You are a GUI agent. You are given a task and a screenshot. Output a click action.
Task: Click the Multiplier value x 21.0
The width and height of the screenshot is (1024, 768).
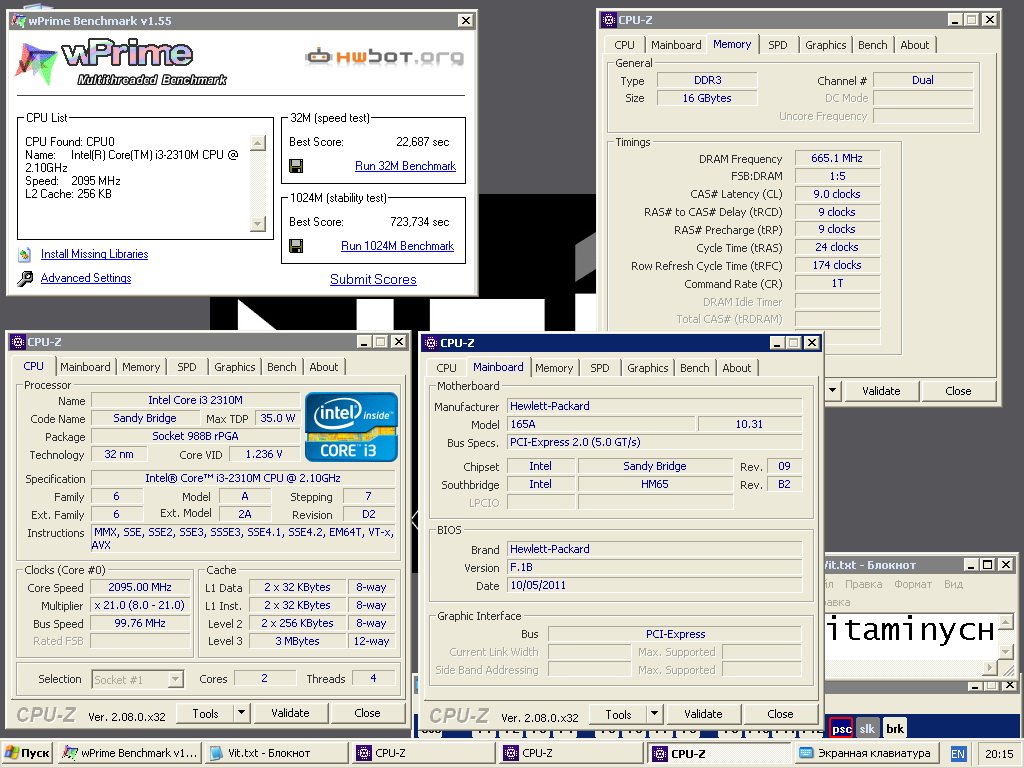click(140, 605)
